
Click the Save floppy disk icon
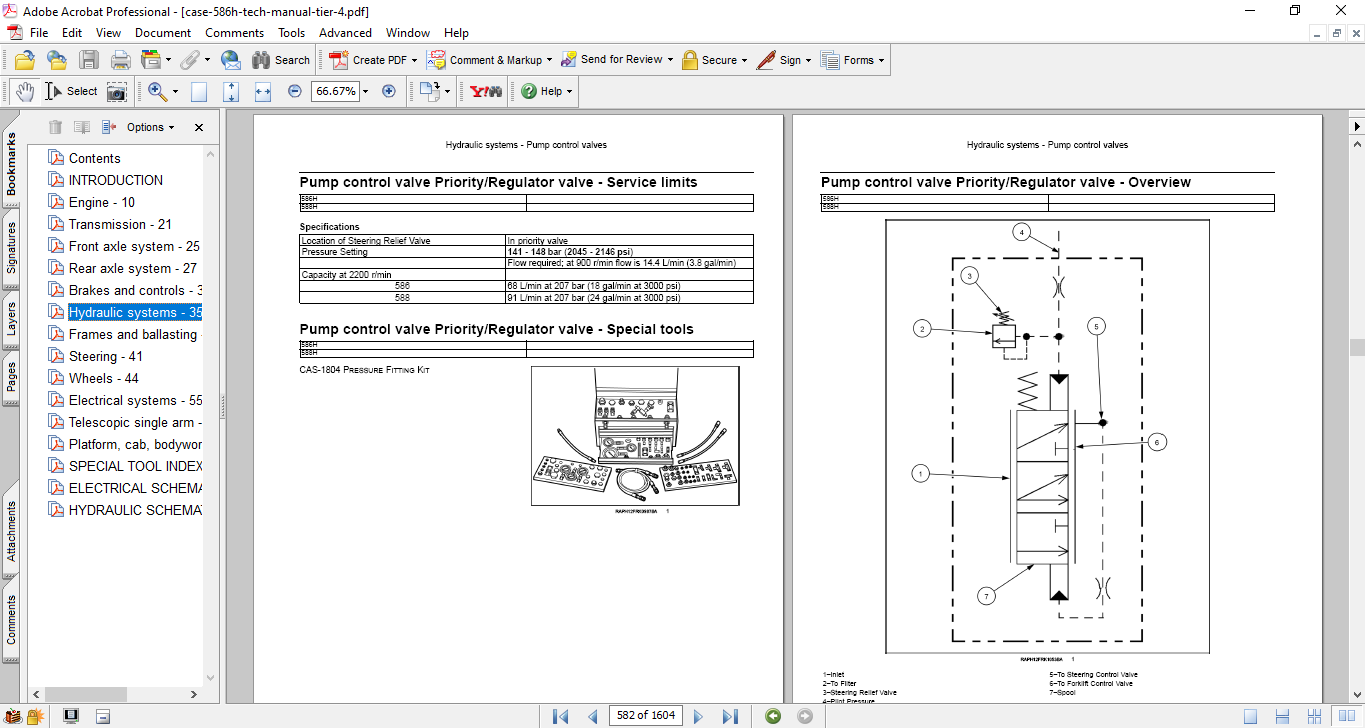tap(89, 60)
